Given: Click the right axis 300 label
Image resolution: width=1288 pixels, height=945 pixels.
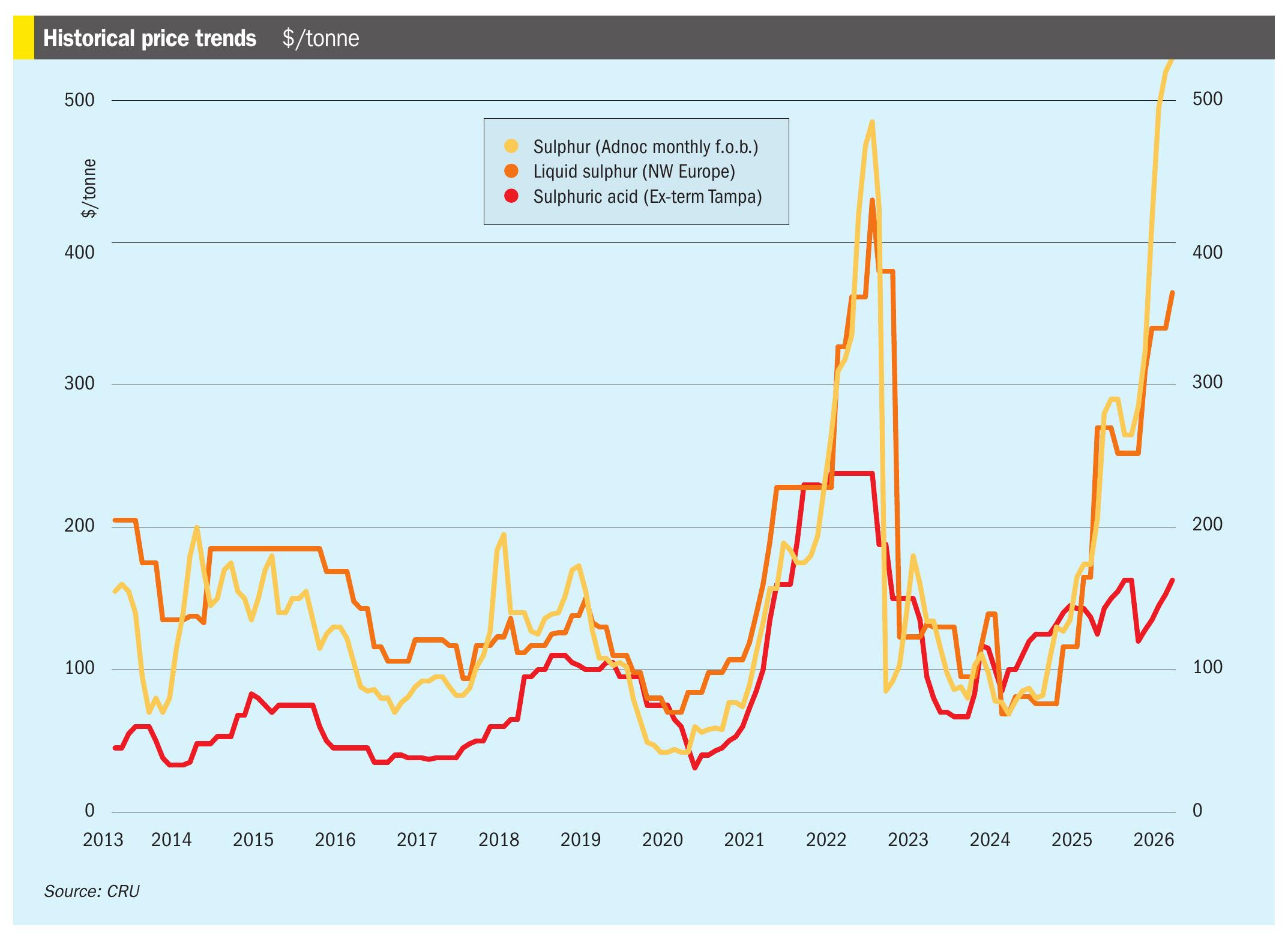Looking at the screenshot, I should [1207, 382].
